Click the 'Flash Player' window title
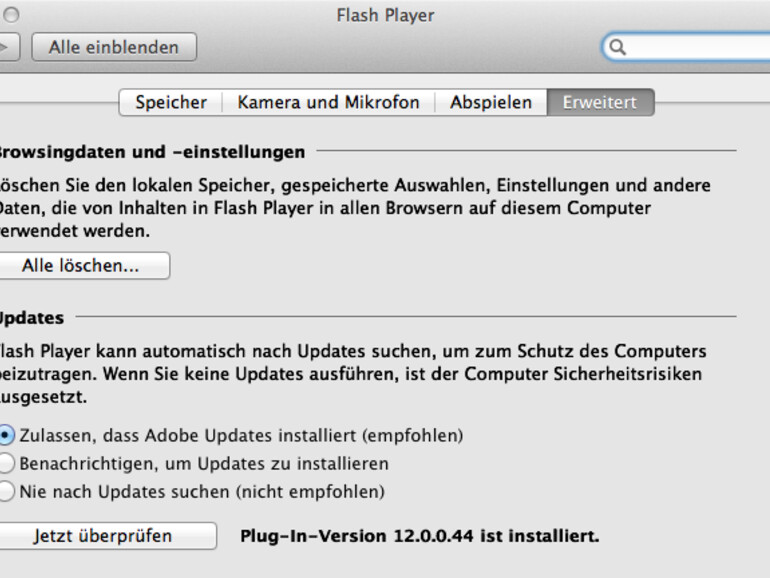Image resolution: width=770 pixels, height=578 pixels. (385, 16)
